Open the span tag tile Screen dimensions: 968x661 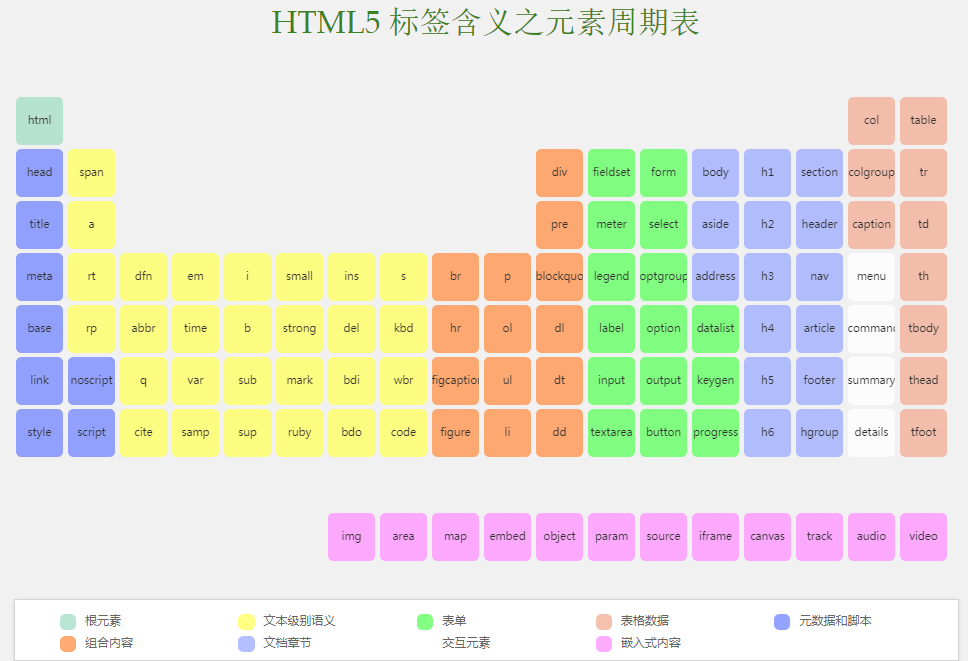[x=91, y=172]
